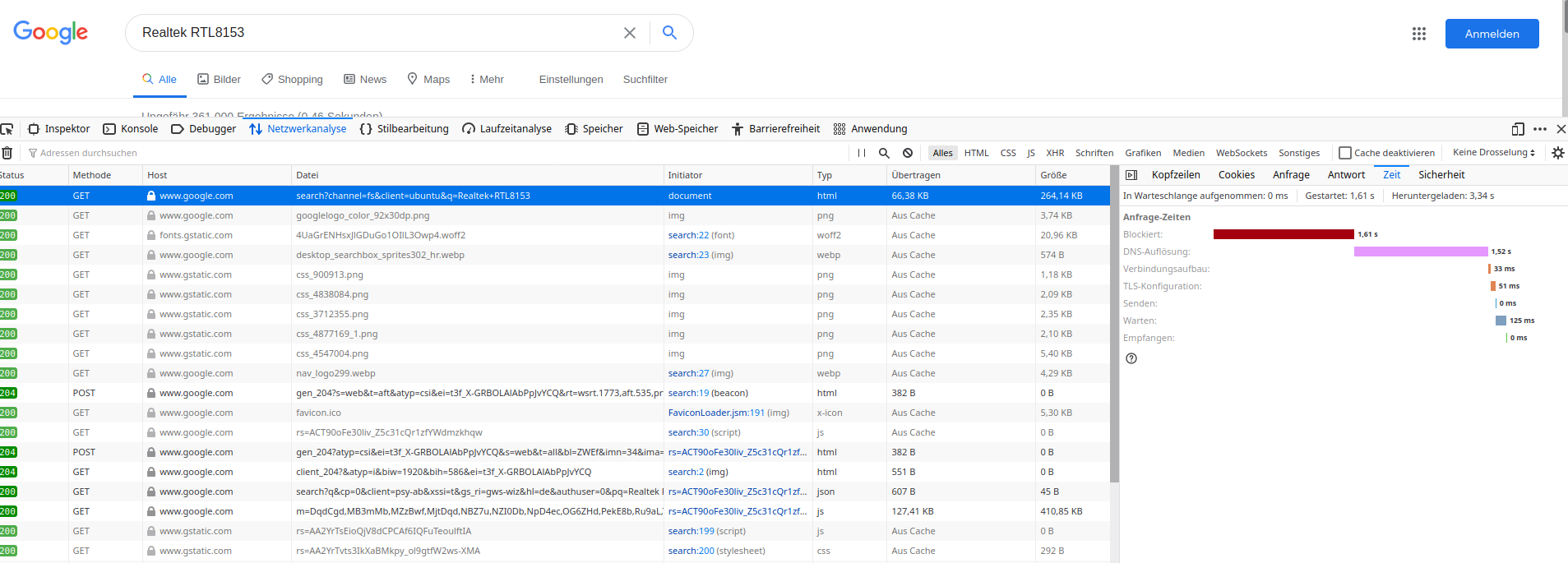Image resolution: width=1568 pixels, height=563 pixels.
Task: Open the devtools three-dot options menu
Action: (x=1540, y=129)
